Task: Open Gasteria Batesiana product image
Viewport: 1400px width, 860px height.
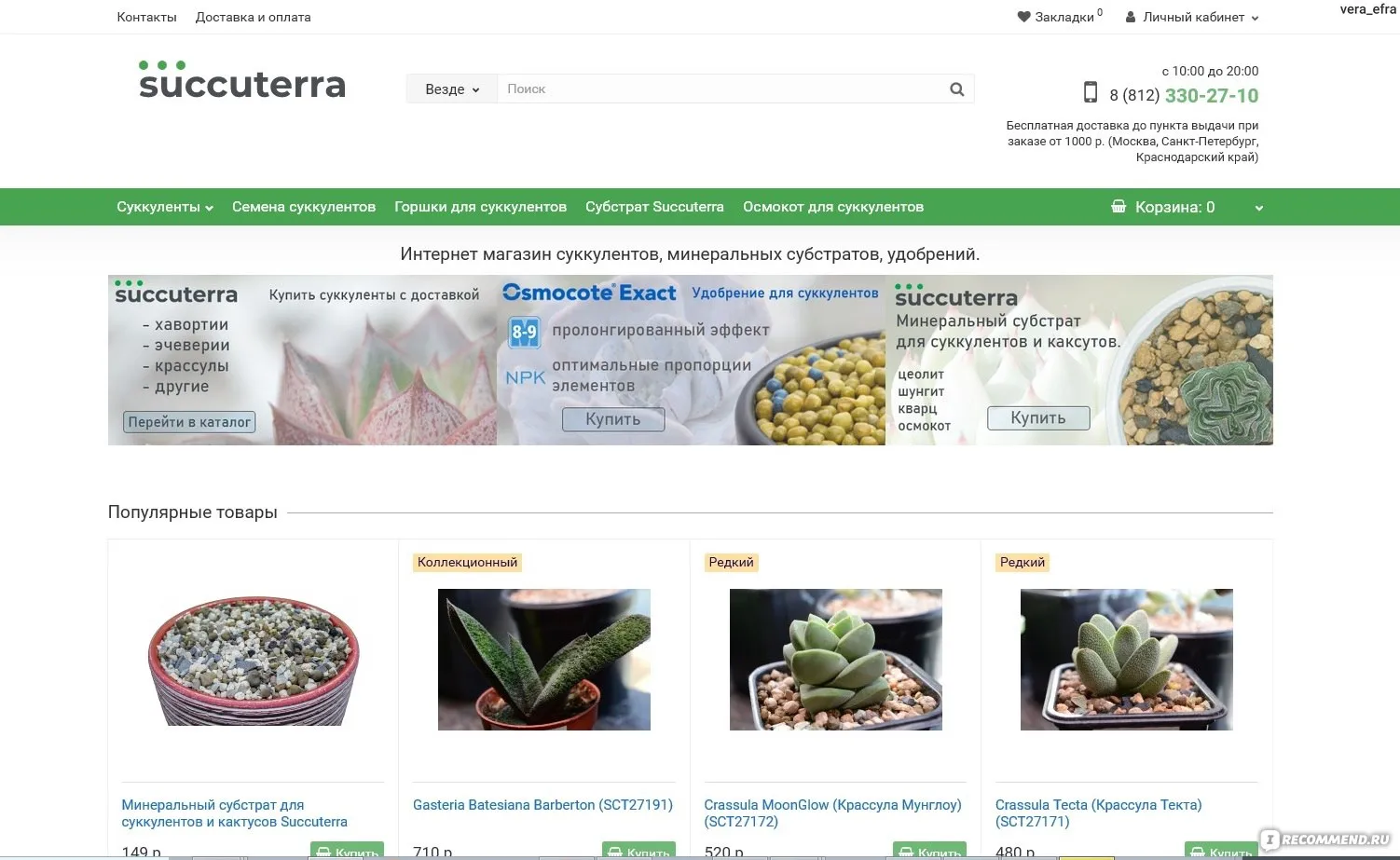Action: point(544,660)
